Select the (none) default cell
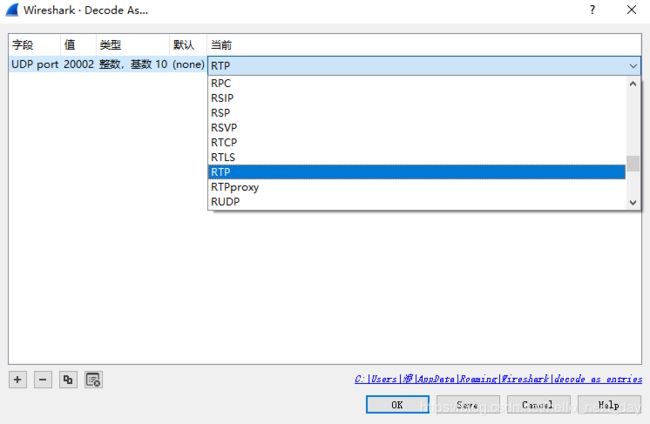Screen dimensions: 650x424 [189, 64]
